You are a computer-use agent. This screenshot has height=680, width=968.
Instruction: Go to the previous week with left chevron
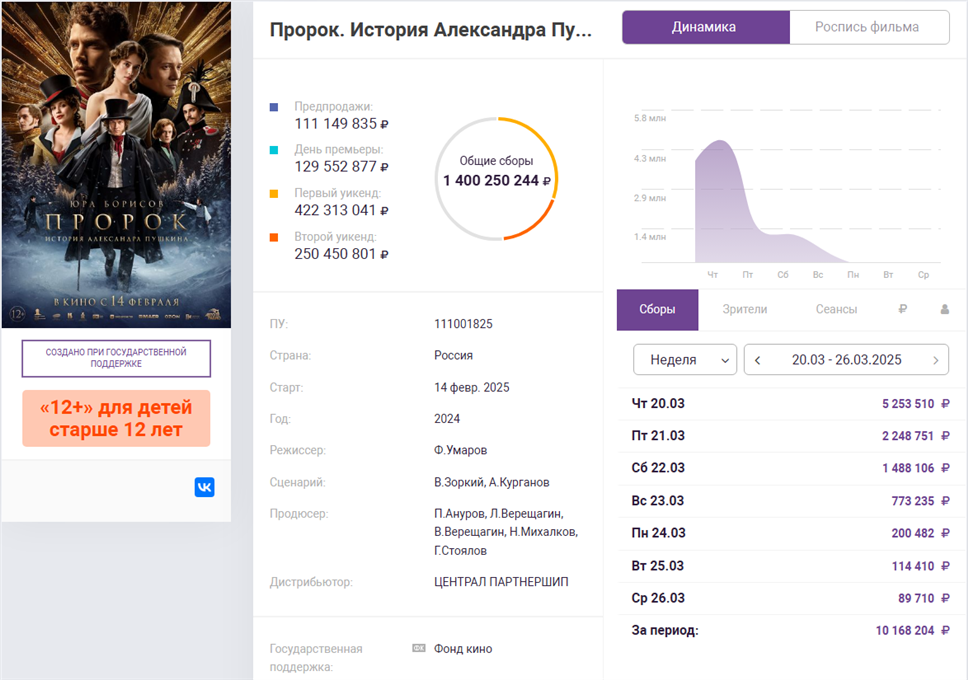(757, 360)
